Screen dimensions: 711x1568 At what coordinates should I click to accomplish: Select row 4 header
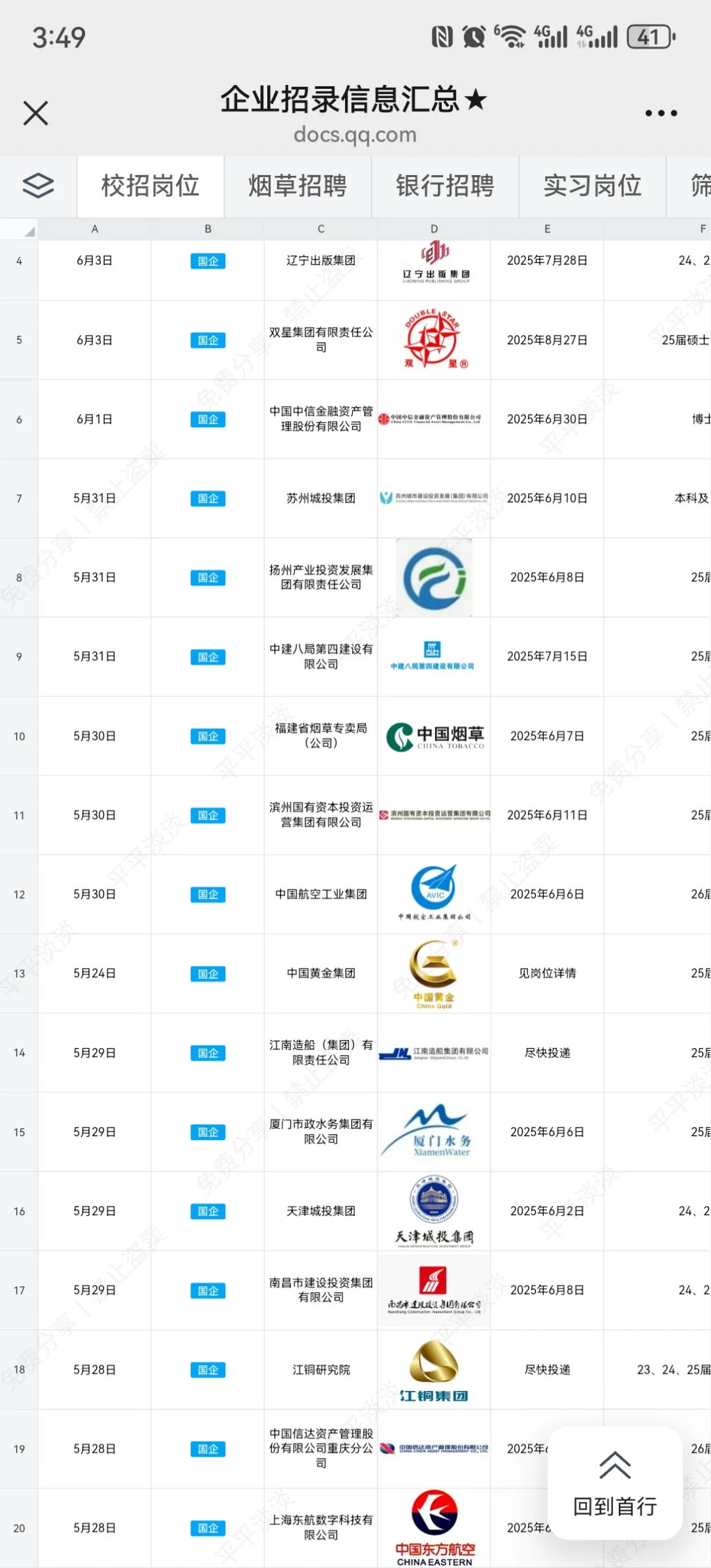[19, 261]
